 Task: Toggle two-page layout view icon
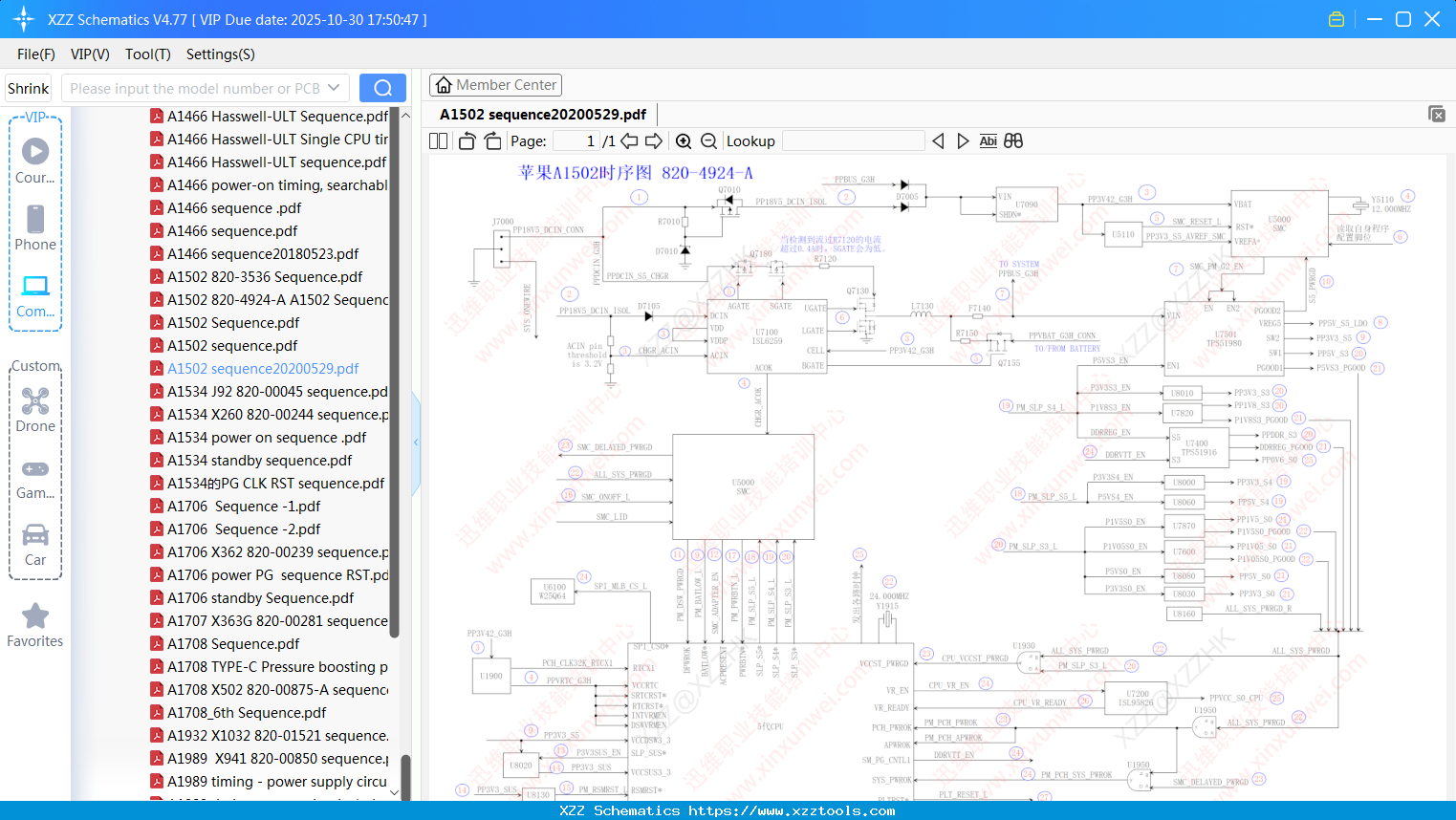(x=439, y=140)
